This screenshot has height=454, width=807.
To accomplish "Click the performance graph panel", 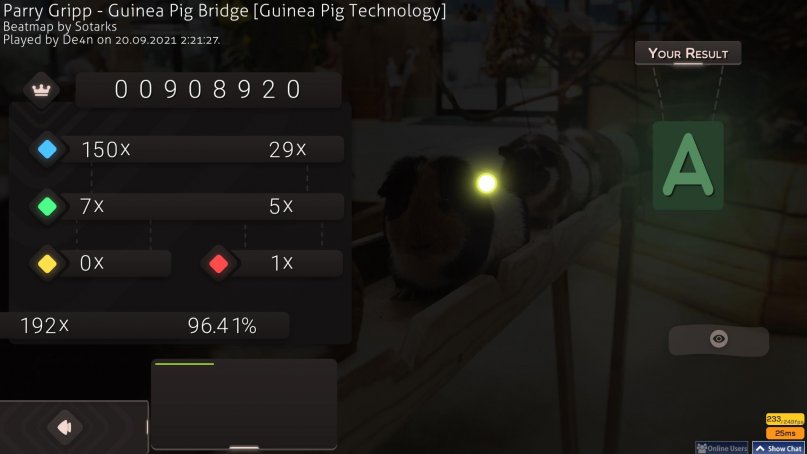I will (244, 404).
